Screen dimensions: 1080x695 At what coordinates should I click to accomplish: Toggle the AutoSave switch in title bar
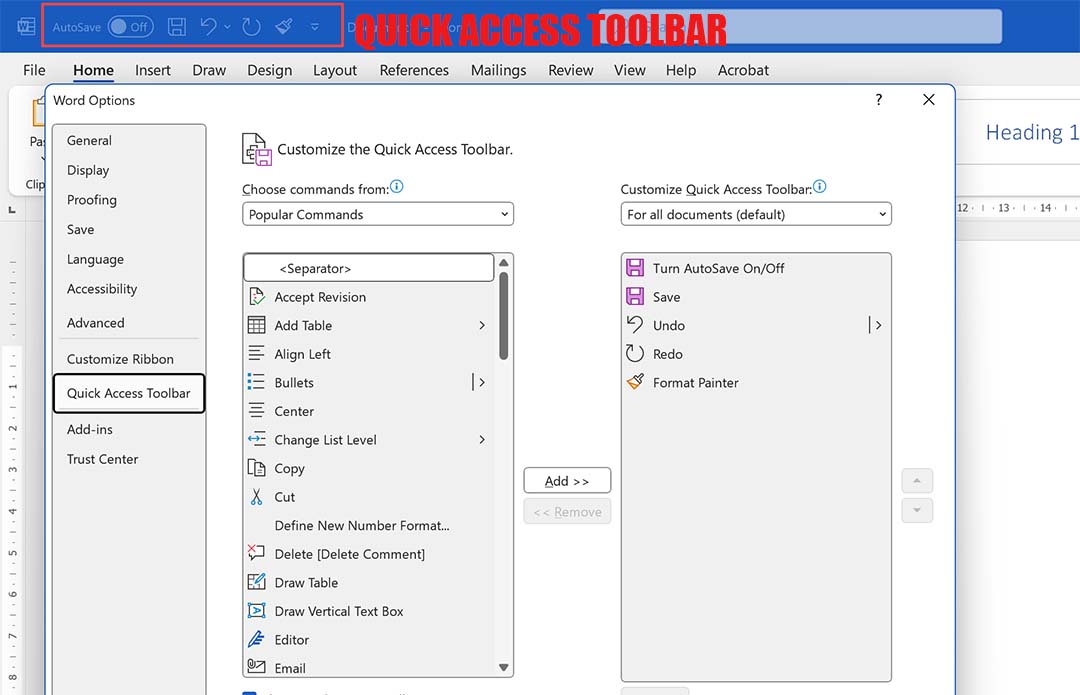(x=130, y=27)
